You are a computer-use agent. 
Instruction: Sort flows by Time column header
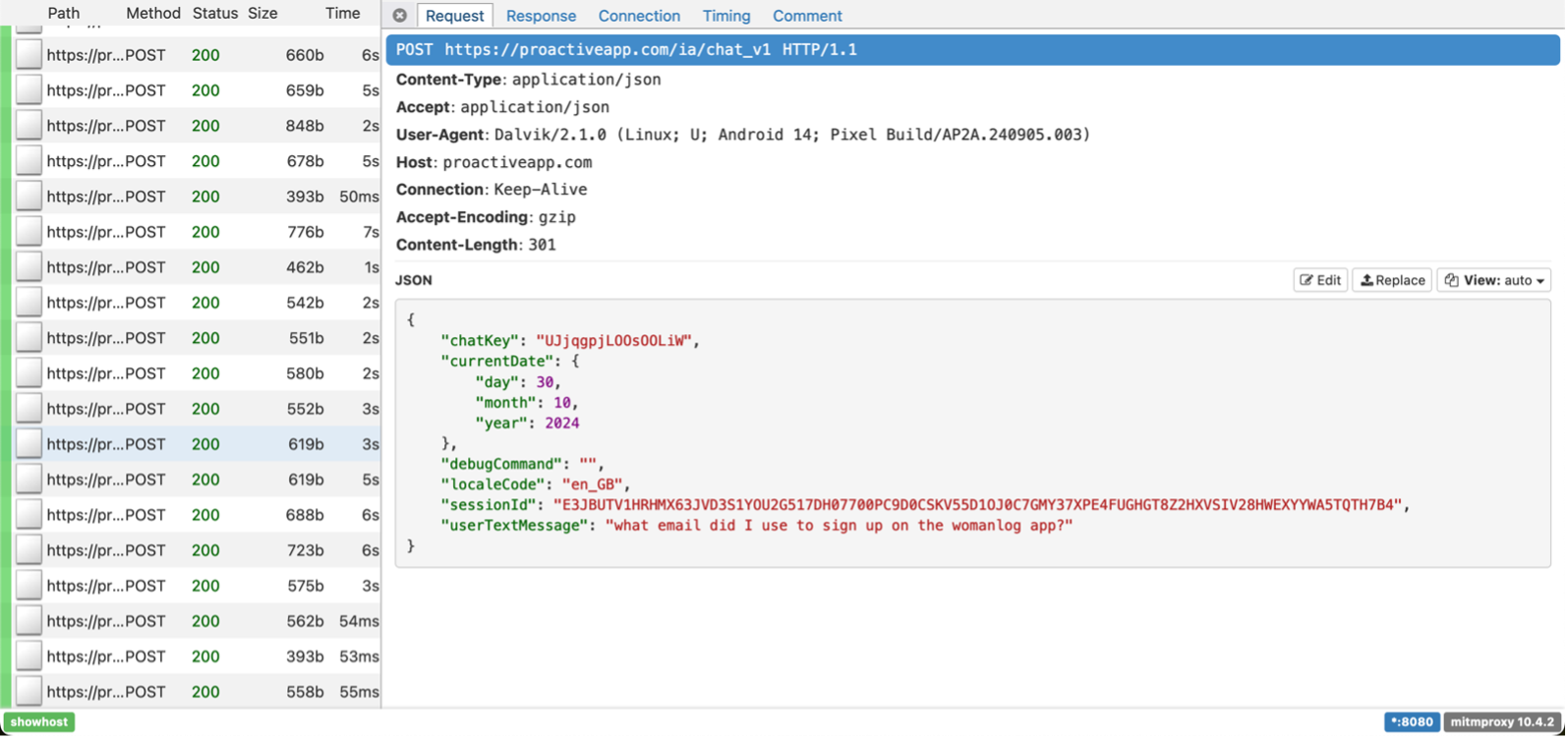pos(342,14)
